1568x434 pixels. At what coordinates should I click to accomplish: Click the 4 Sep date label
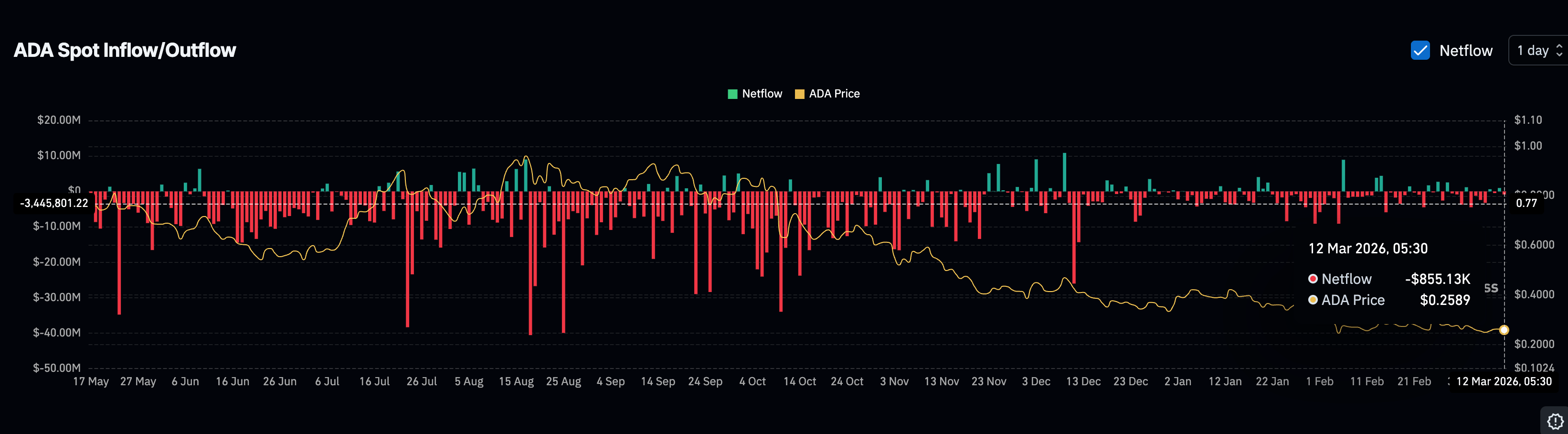(611, 381)
